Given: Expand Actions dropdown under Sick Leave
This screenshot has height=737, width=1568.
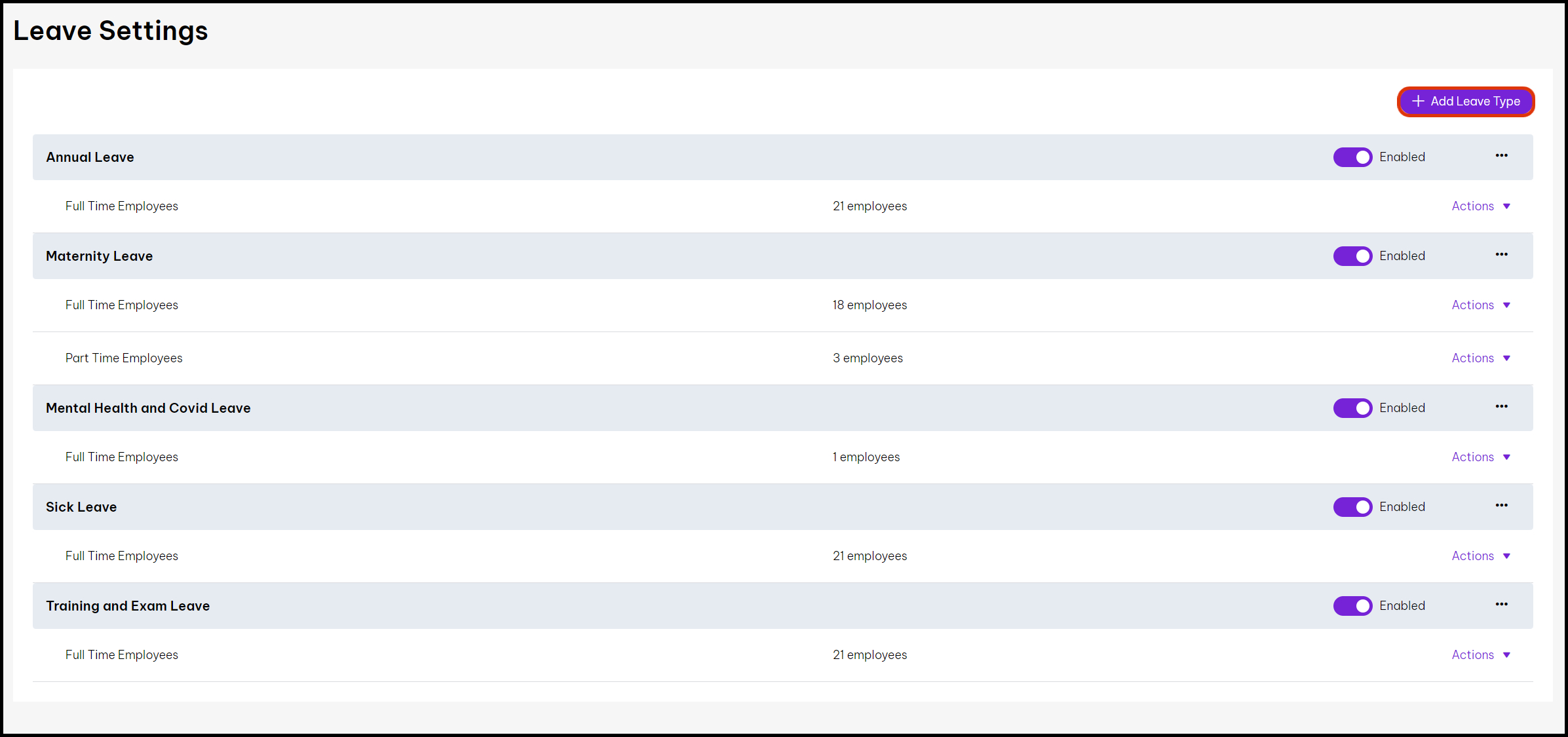Looking at the screenshot, I should 1480,556.
